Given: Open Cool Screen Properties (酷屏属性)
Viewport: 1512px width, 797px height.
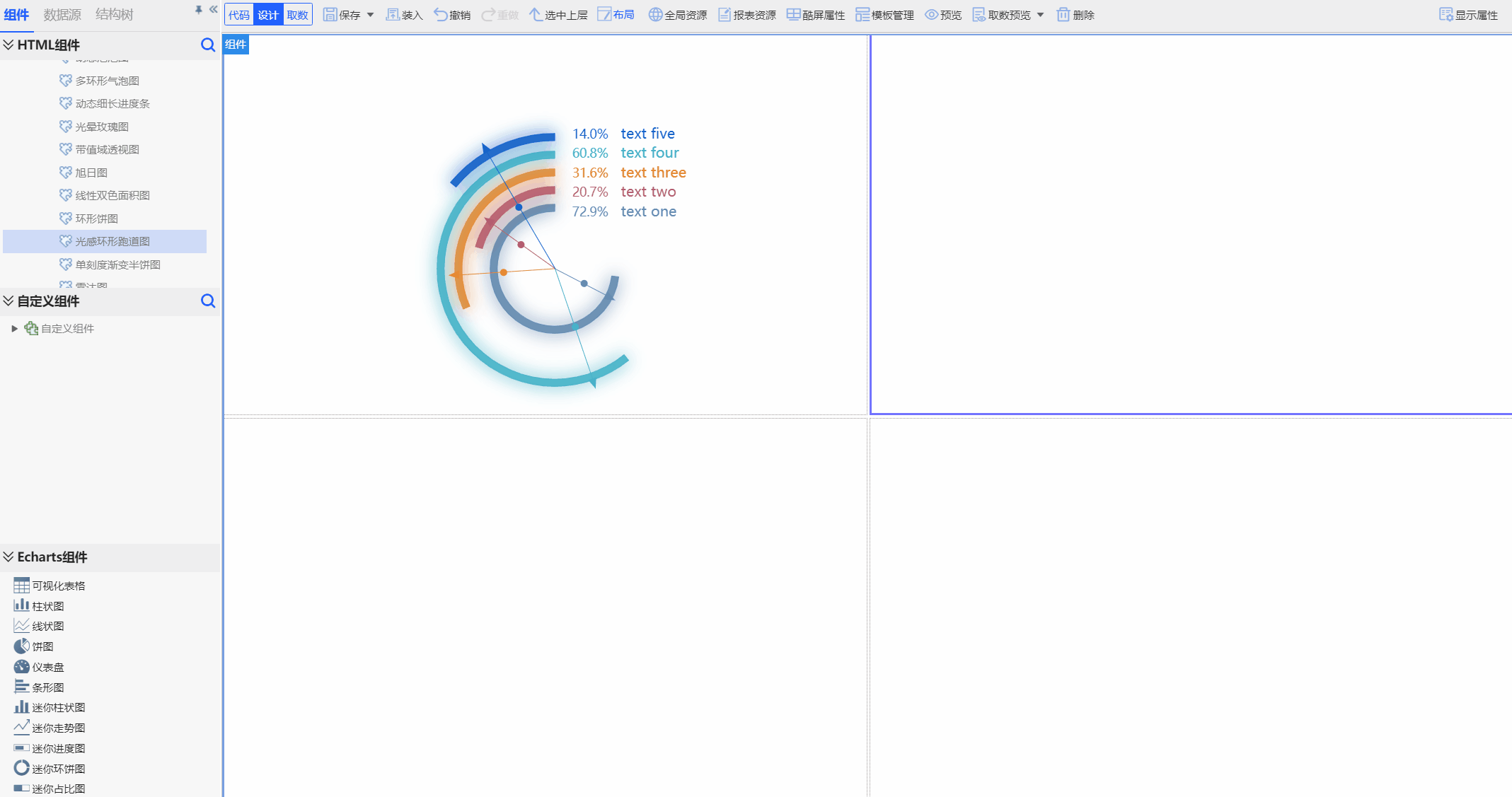Looking at the screenshot, I should click(x=815, y=15).
